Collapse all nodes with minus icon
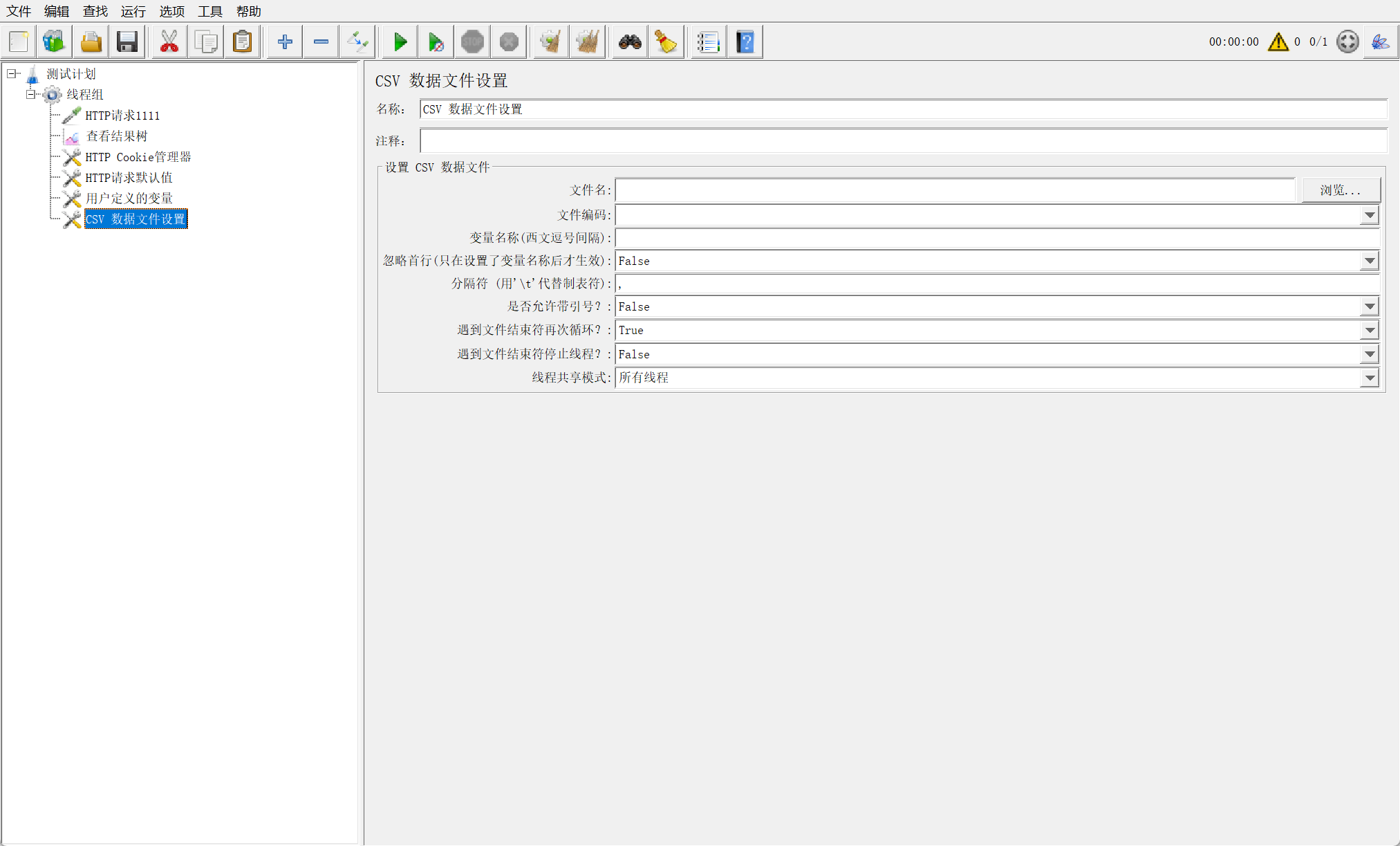Viewport: 1400px width, 846px height. tap(321, 42)
